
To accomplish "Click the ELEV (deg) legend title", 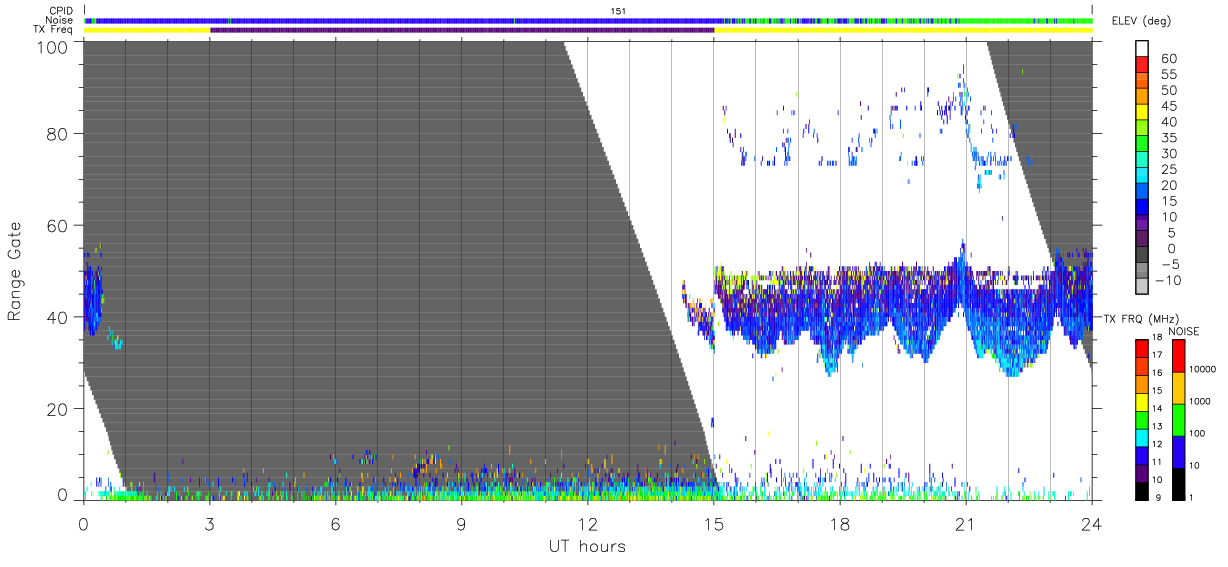I will (1142, 21).
